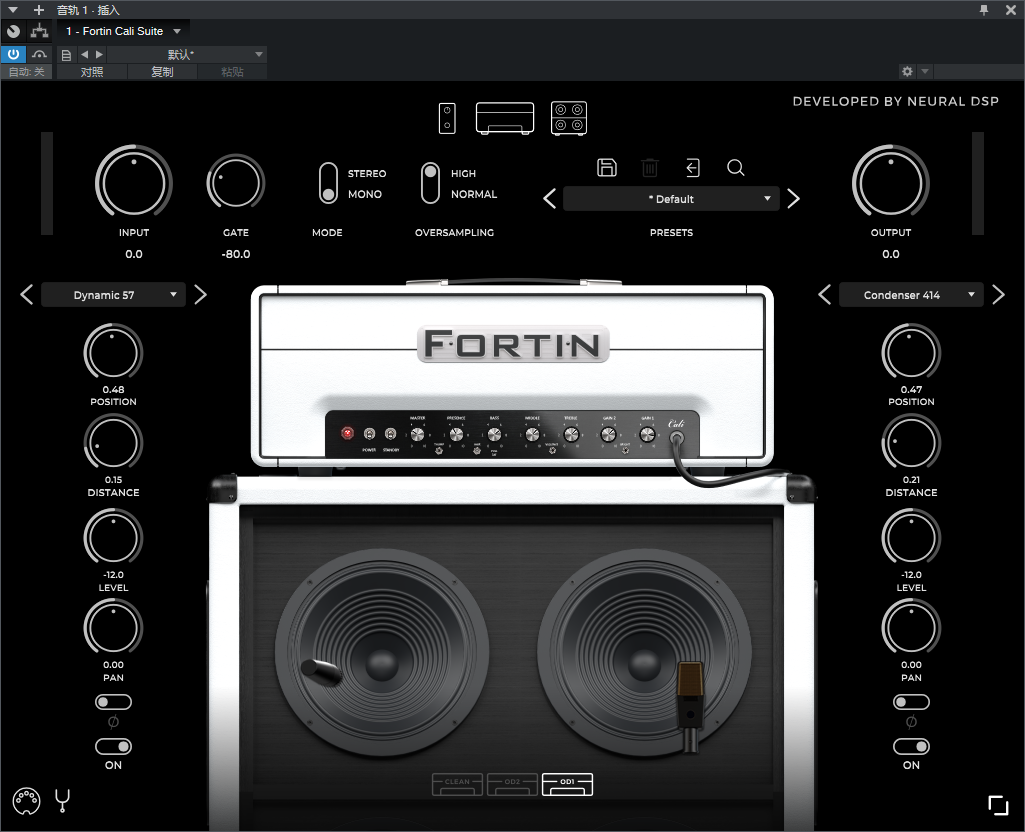Open Fortin Cali Suite plugin selector dropdown
The width and height of the screenshot is (1025, 832).
(x=123, y=31)
